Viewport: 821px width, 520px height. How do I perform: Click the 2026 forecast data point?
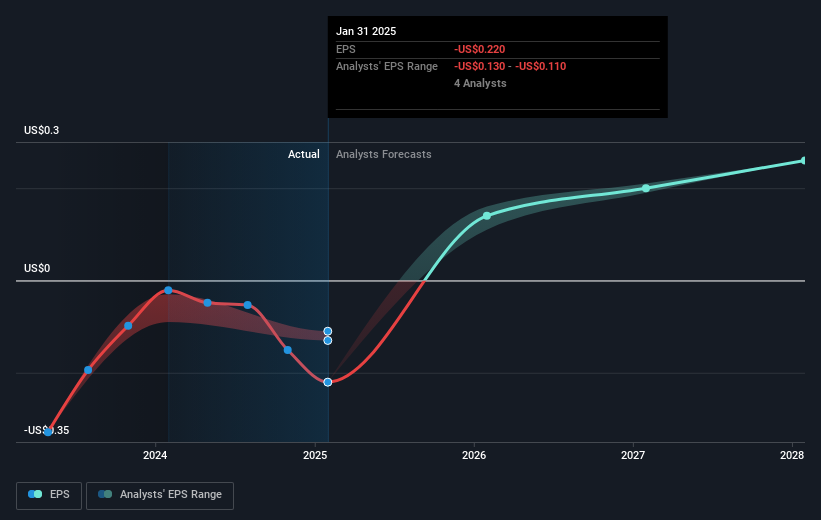tap(487, 216)
